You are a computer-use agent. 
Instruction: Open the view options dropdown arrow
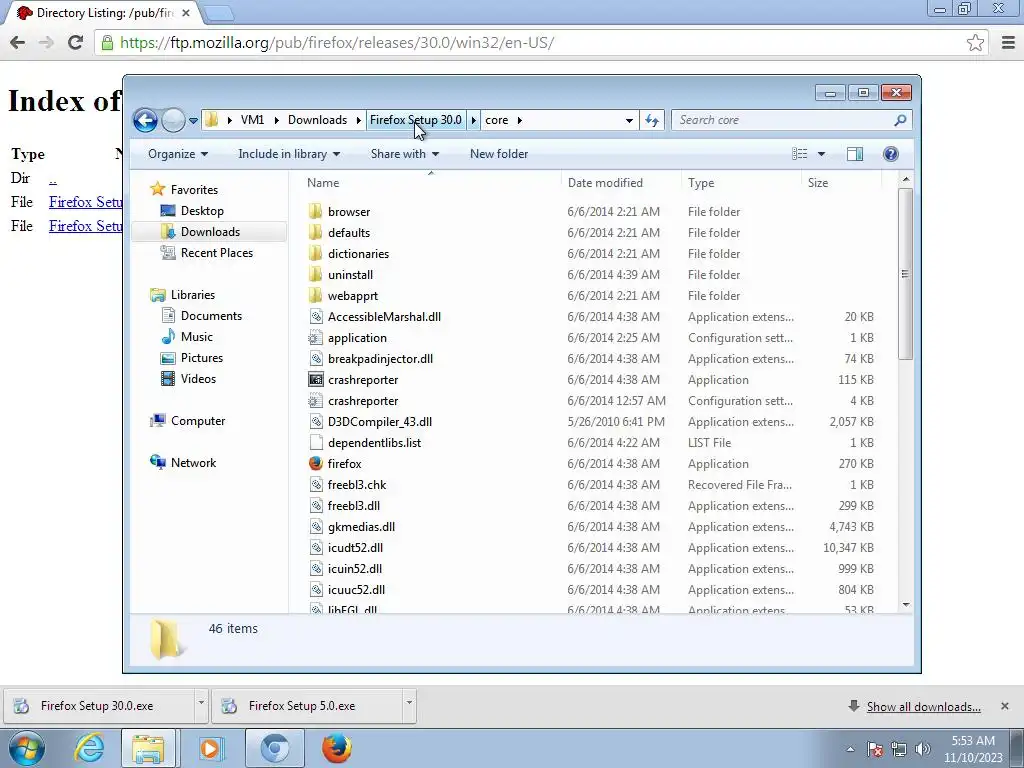822,154
